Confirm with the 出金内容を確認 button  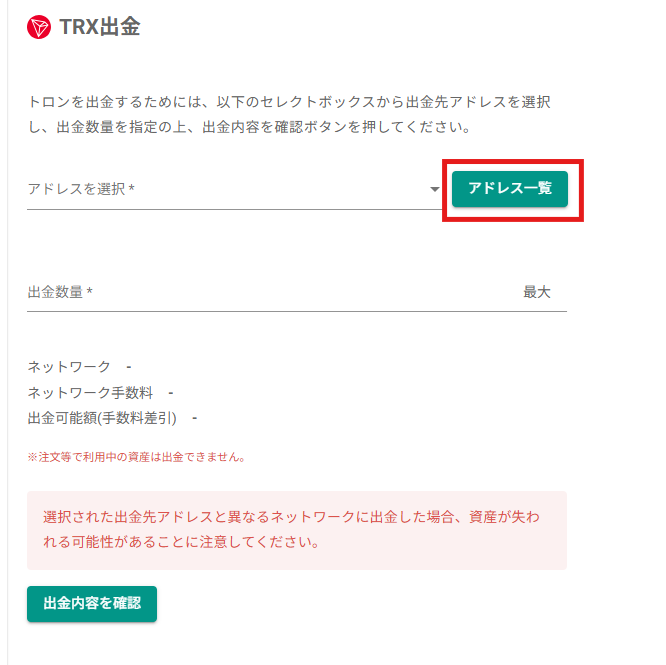pyautogui.click(x=92, y=604)
